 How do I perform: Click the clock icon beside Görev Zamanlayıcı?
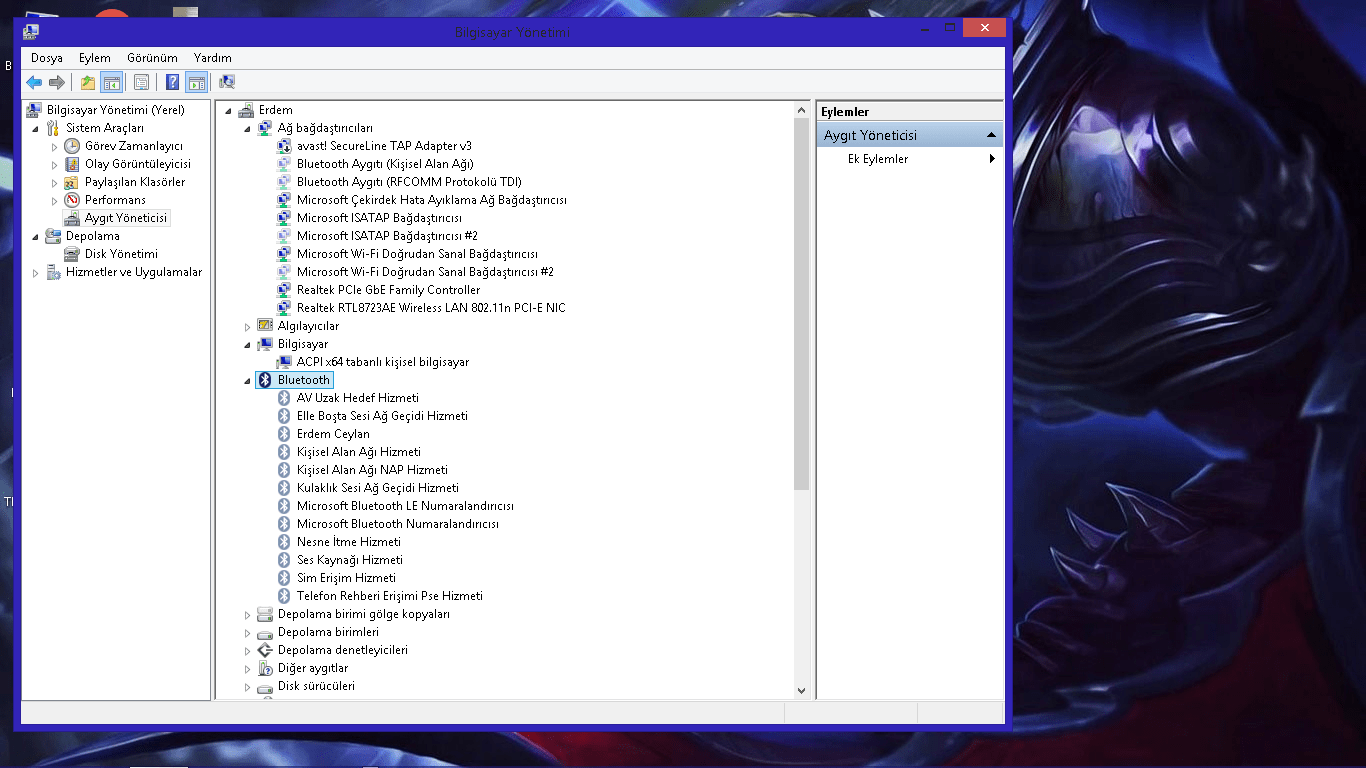coord(72,146)
